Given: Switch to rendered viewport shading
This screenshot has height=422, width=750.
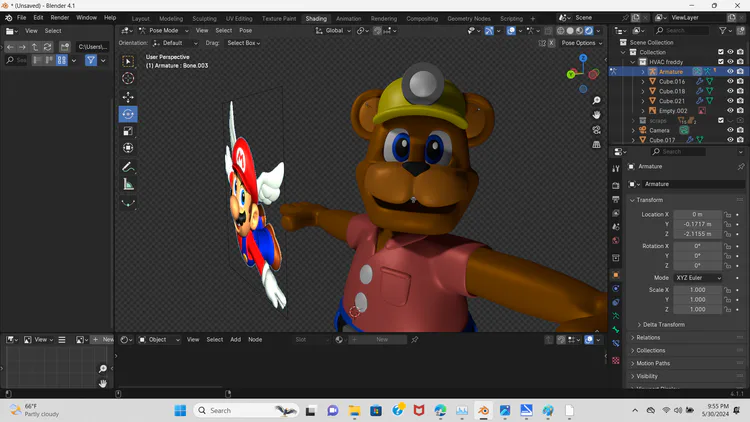Looking at the screenshot, I should tap(589, 31).
